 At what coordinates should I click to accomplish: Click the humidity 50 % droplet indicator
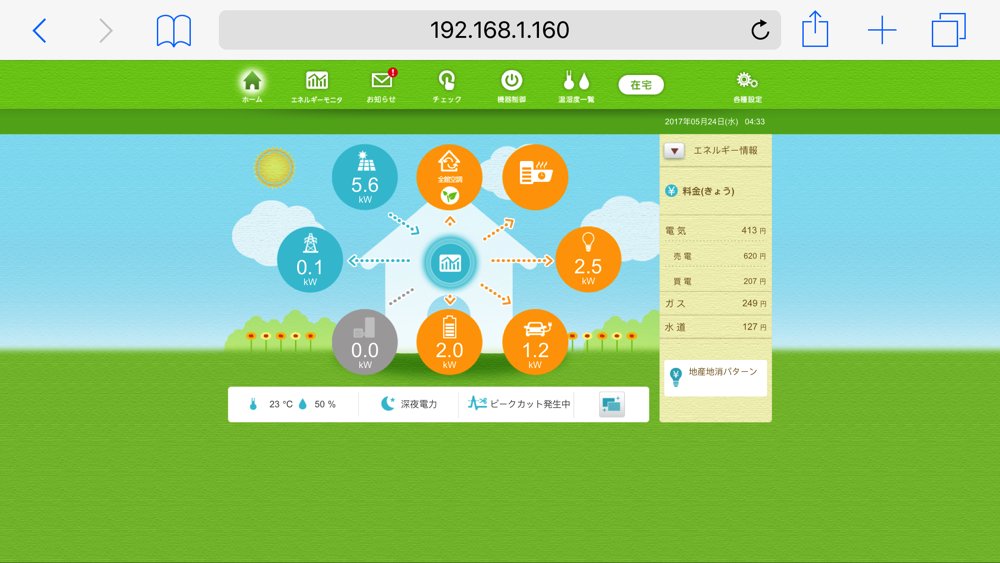317,404
